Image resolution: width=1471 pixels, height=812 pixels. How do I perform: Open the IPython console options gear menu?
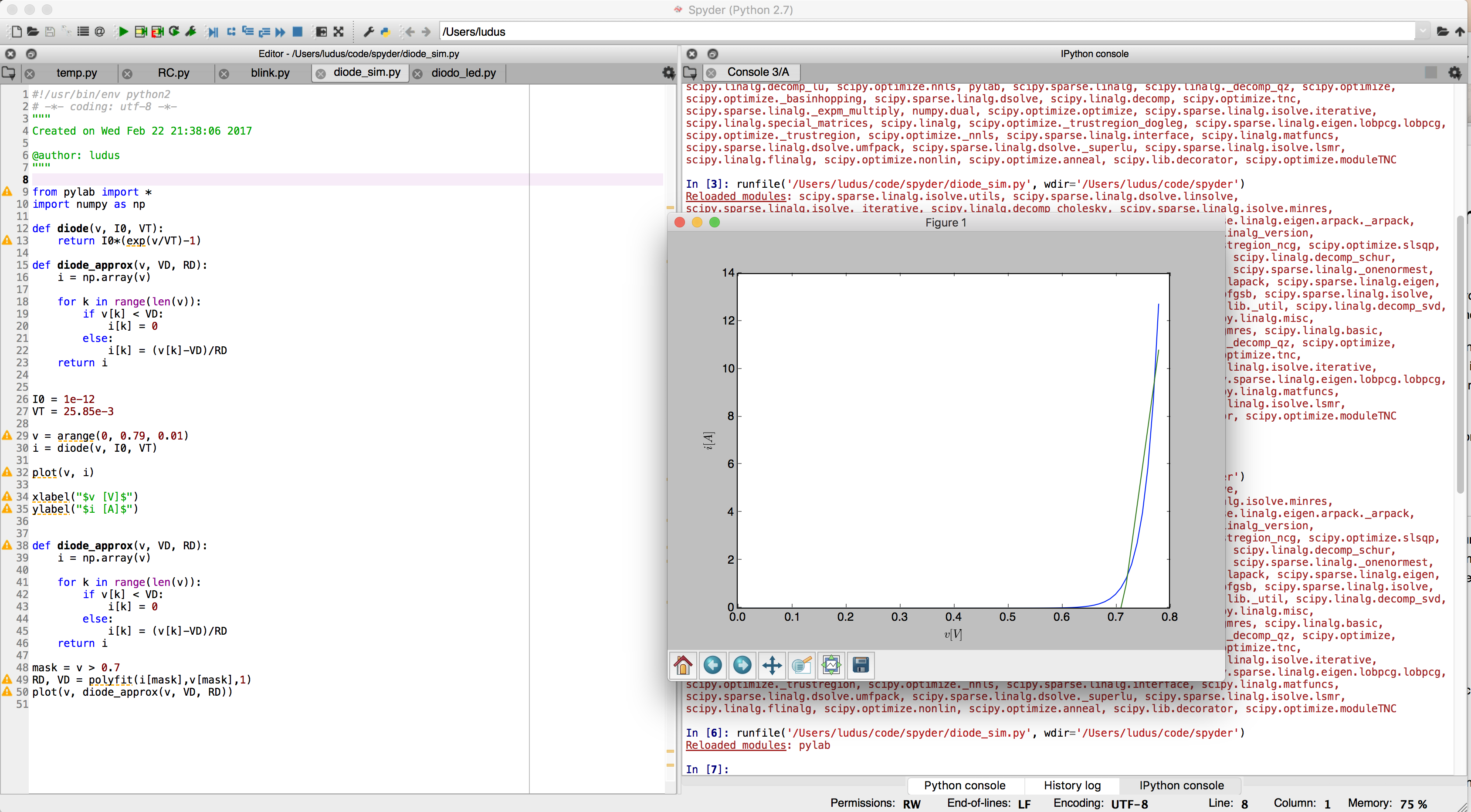pos(1454,72)
